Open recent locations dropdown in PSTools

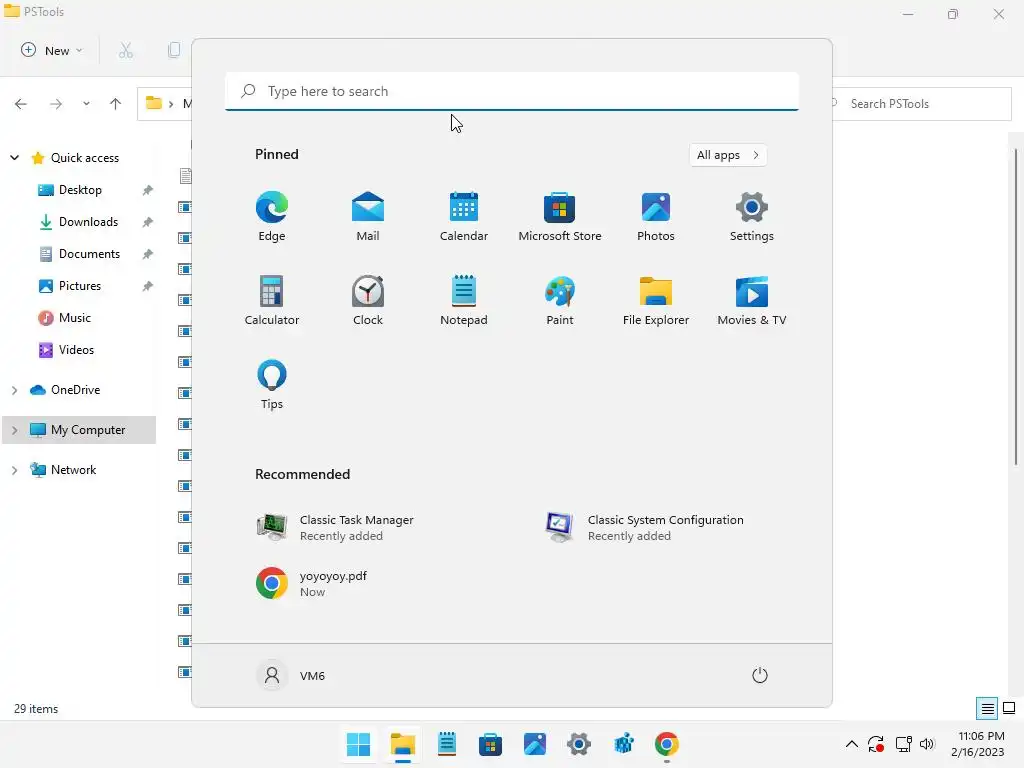[x=86, y=104]
